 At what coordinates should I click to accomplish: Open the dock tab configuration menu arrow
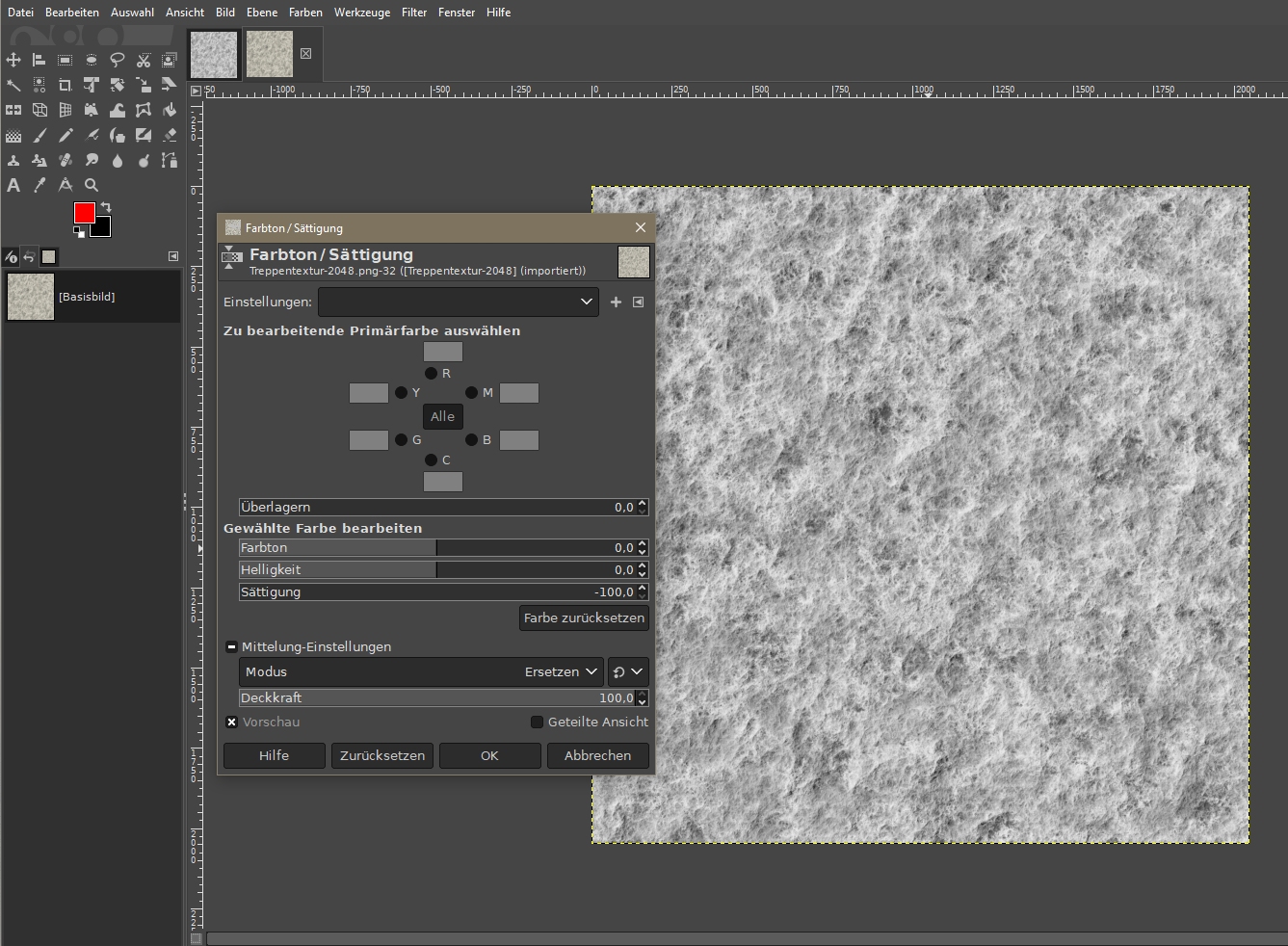pos(173,256)
